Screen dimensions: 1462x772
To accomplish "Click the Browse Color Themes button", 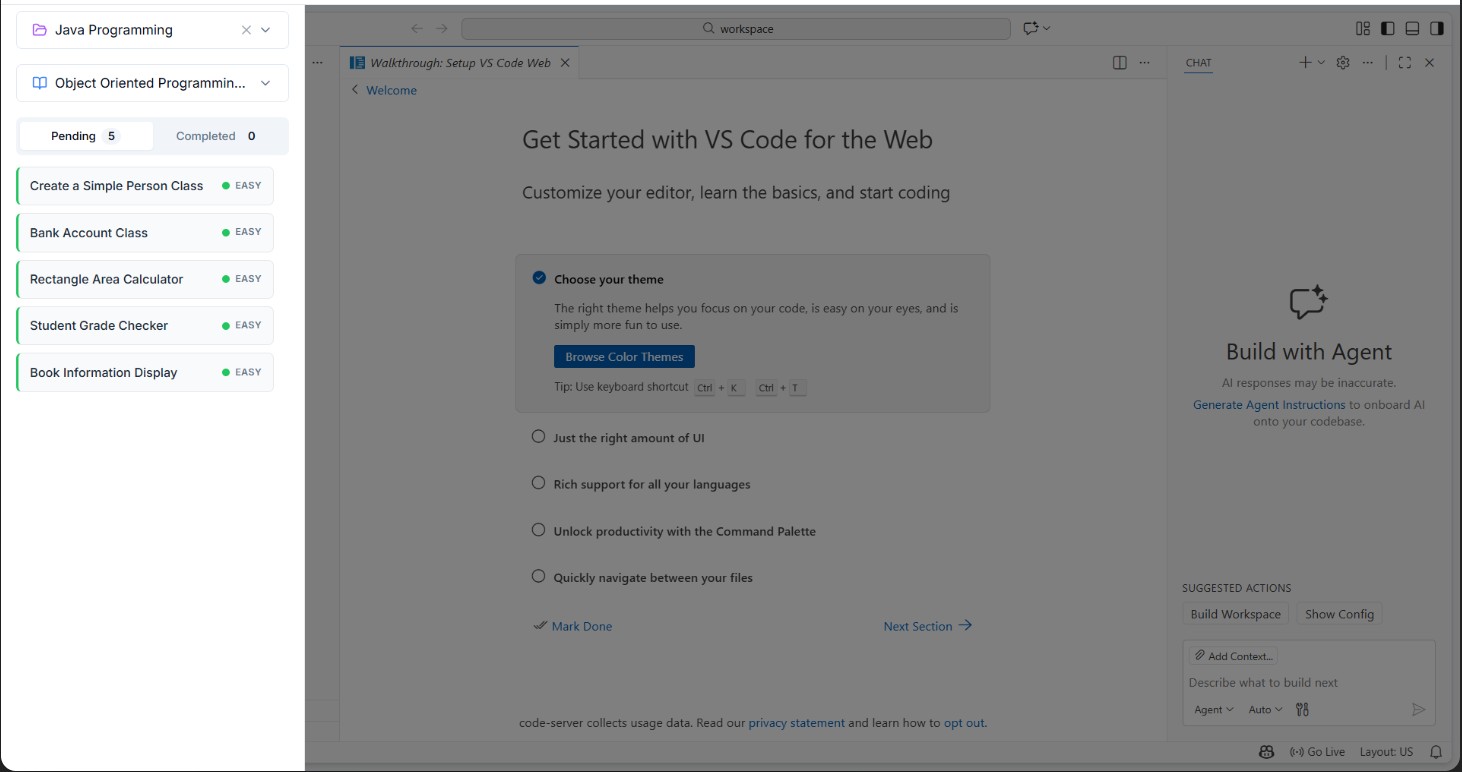I will (x=624, y=356).
